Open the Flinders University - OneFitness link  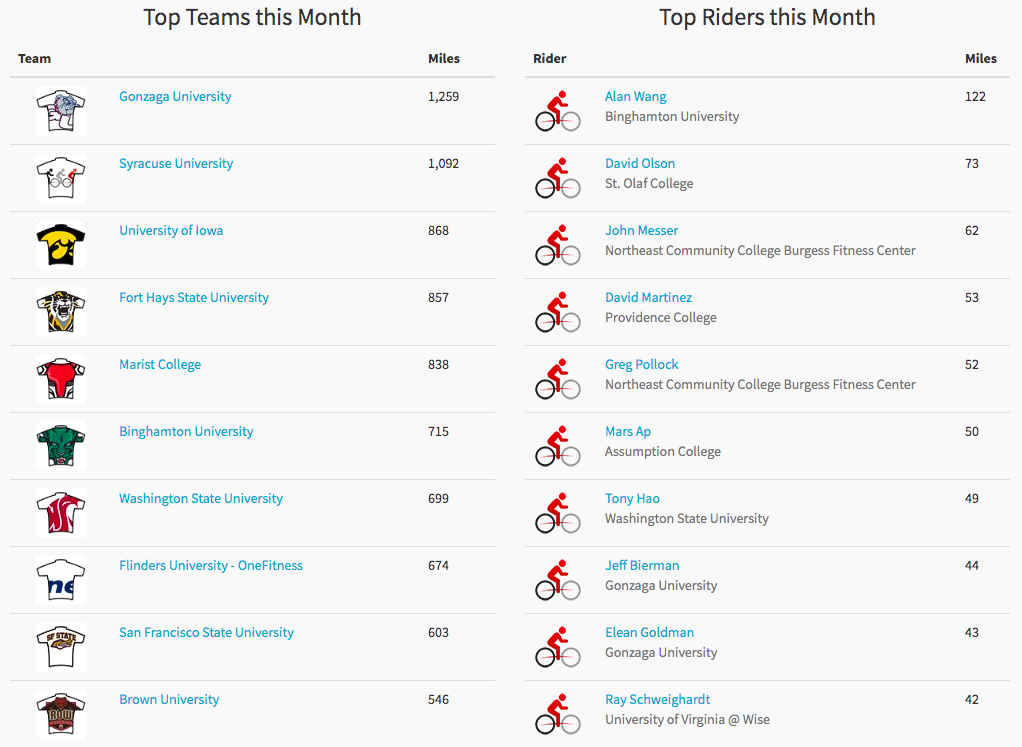point(211,566)
